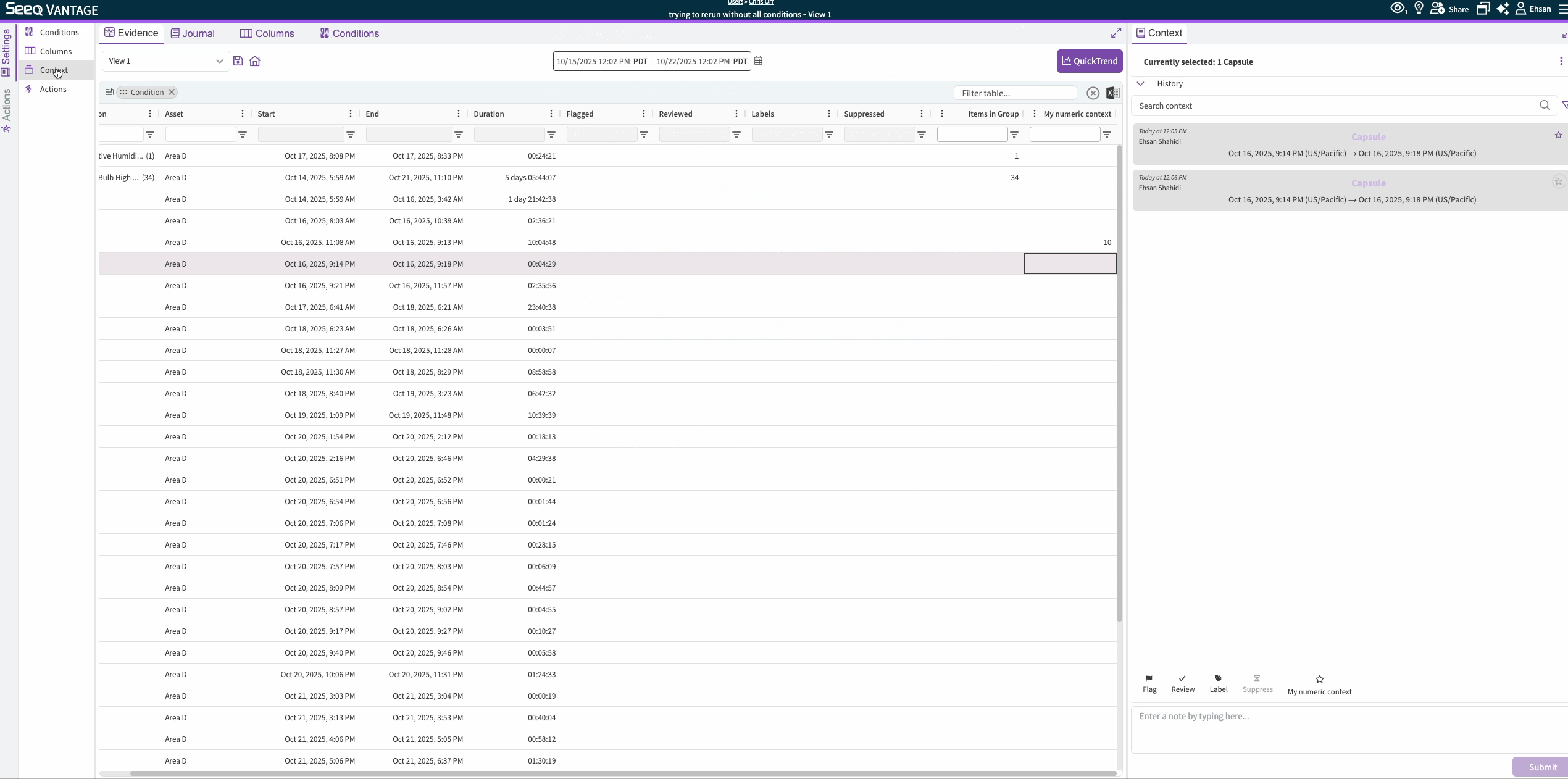Open the Columns item in the Settings sidebar

[56, 51]
